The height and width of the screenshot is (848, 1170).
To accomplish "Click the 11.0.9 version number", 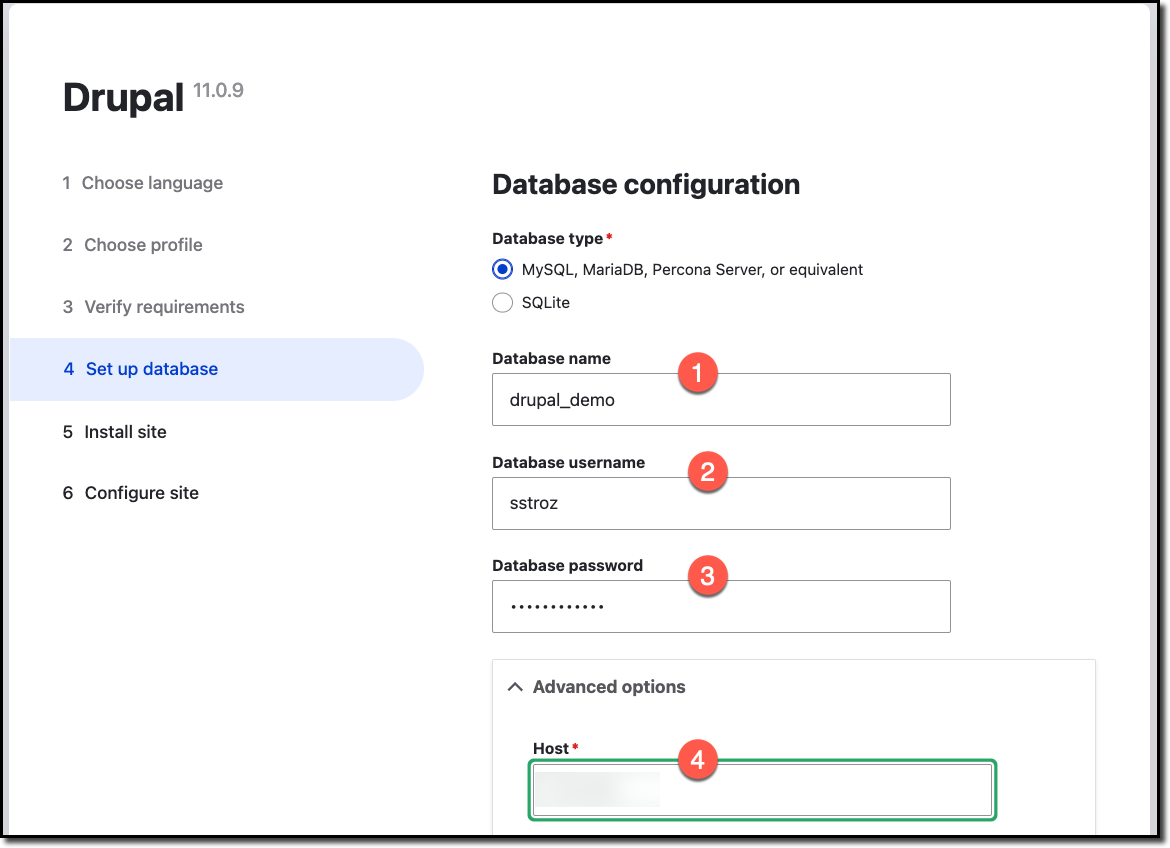I will [x=218, y=91].
